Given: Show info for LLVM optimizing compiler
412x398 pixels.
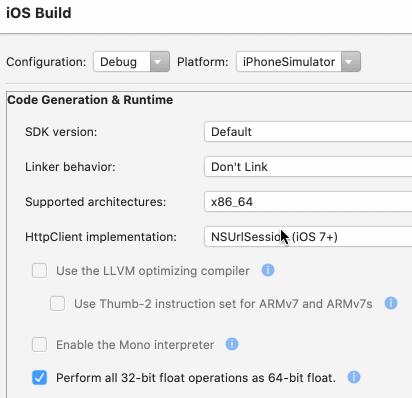Looking at the screenshot, I should pos(268,270).
